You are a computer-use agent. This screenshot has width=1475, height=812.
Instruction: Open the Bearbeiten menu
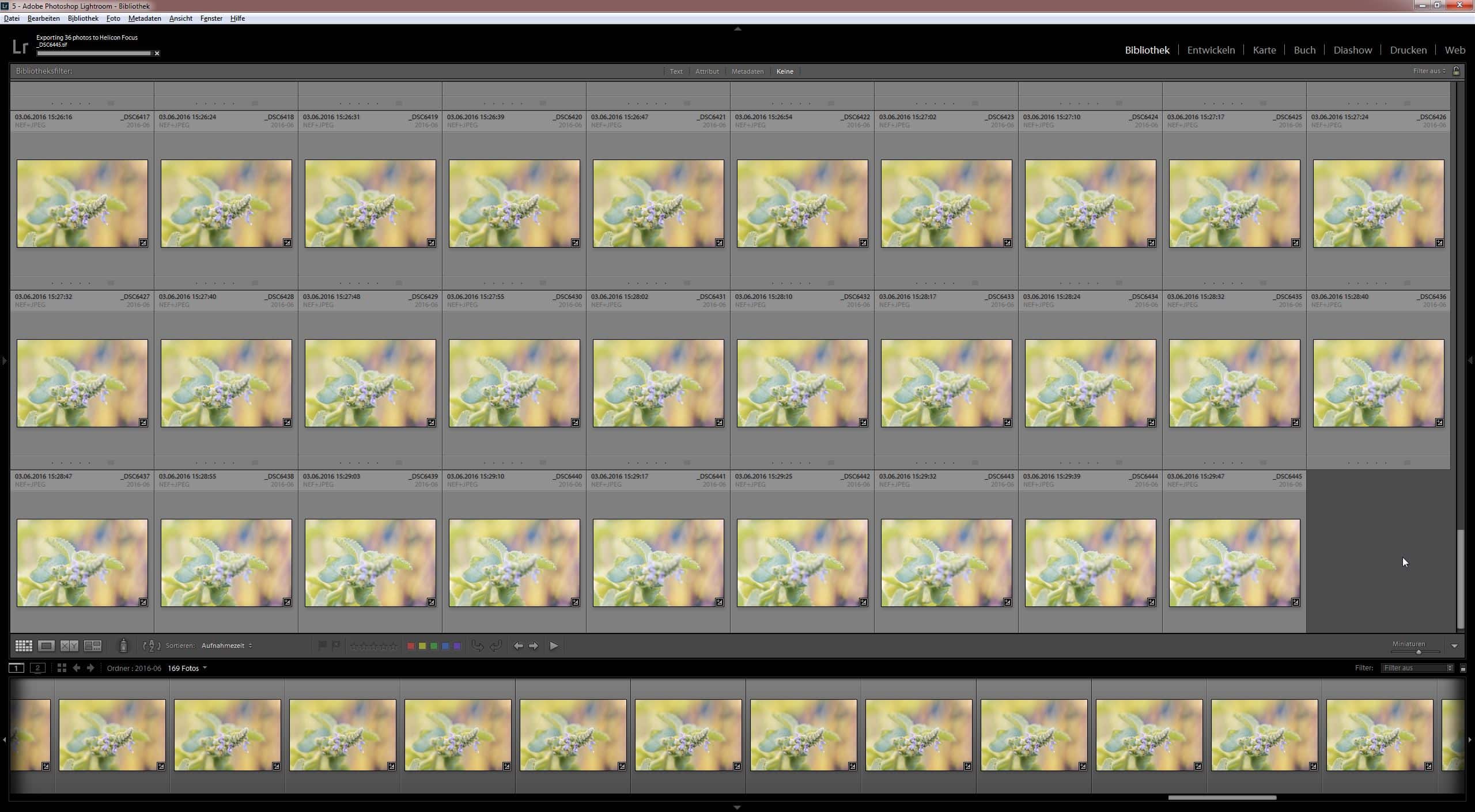(43, 18)
